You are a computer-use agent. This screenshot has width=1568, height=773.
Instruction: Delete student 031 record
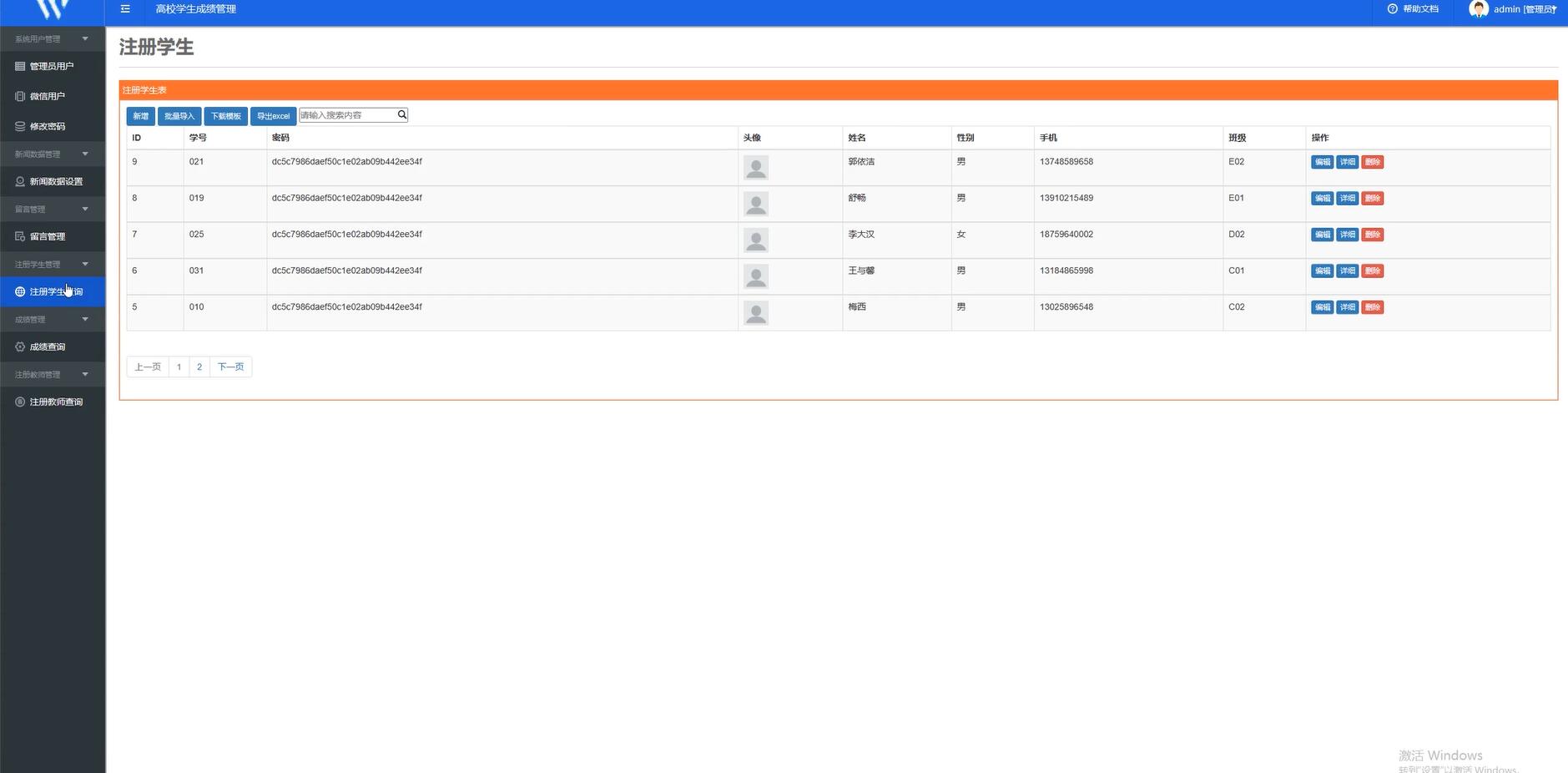[x=1373, y=271]
